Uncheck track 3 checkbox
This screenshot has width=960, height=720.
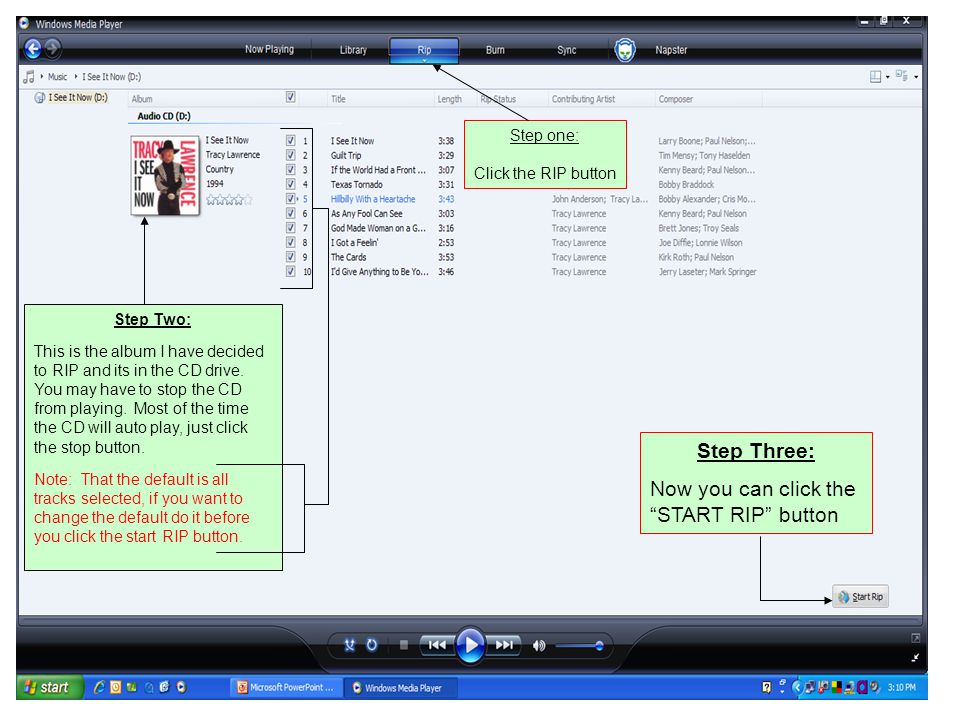tap(291, 170)
